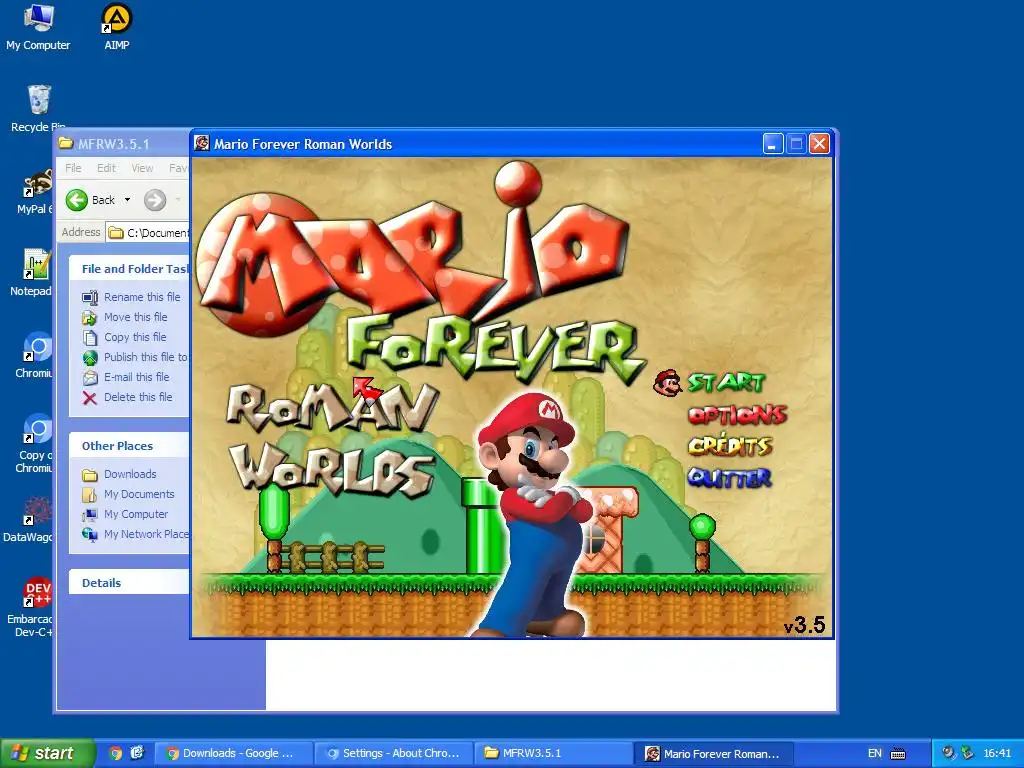Select START in the Mario game menu
The width and height of the screenshot is (1024, 768).
[726, 382]
